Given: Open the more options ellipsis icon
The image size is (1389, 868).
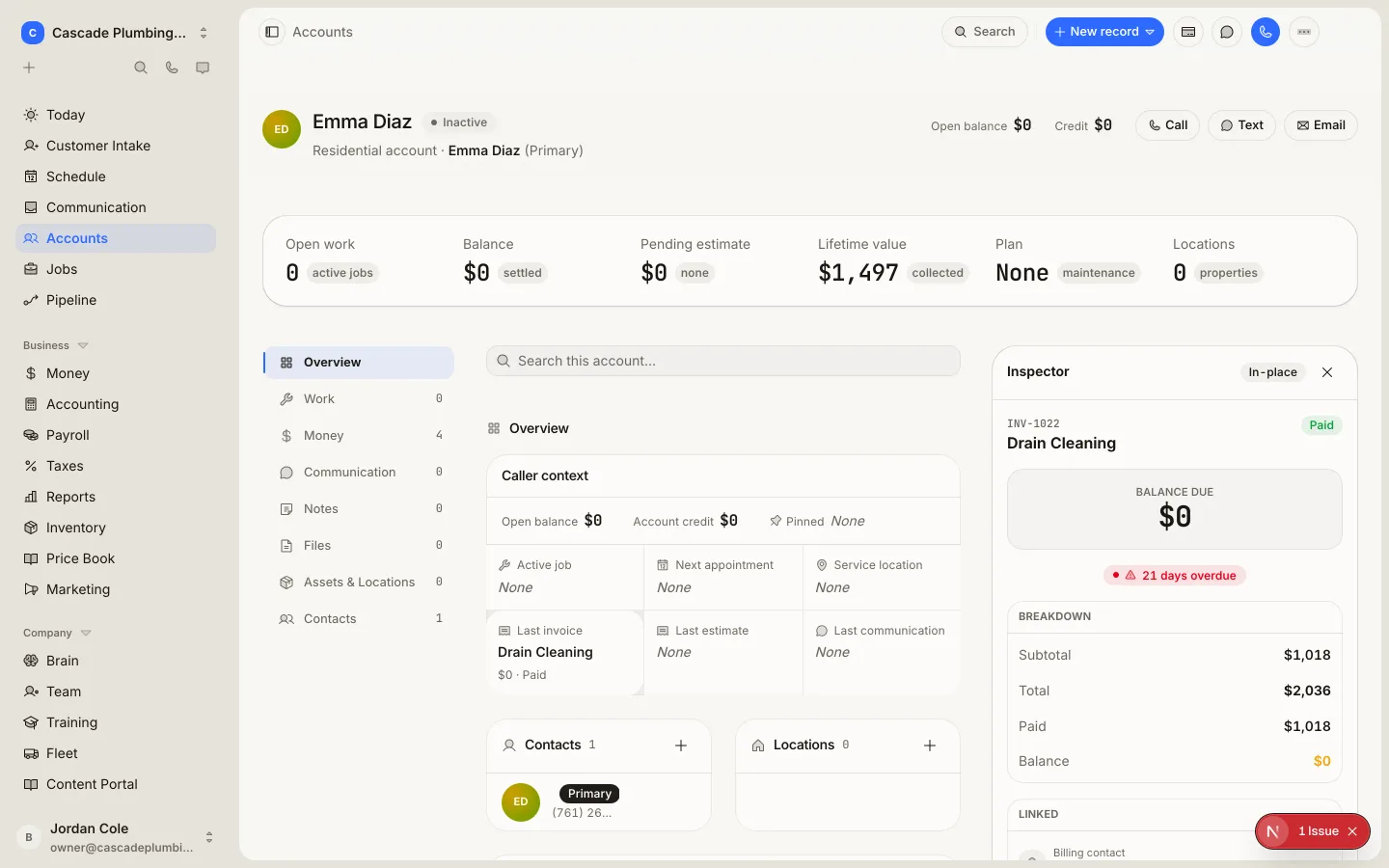Looking at the screenshot, I should (x=1304, y=32).
